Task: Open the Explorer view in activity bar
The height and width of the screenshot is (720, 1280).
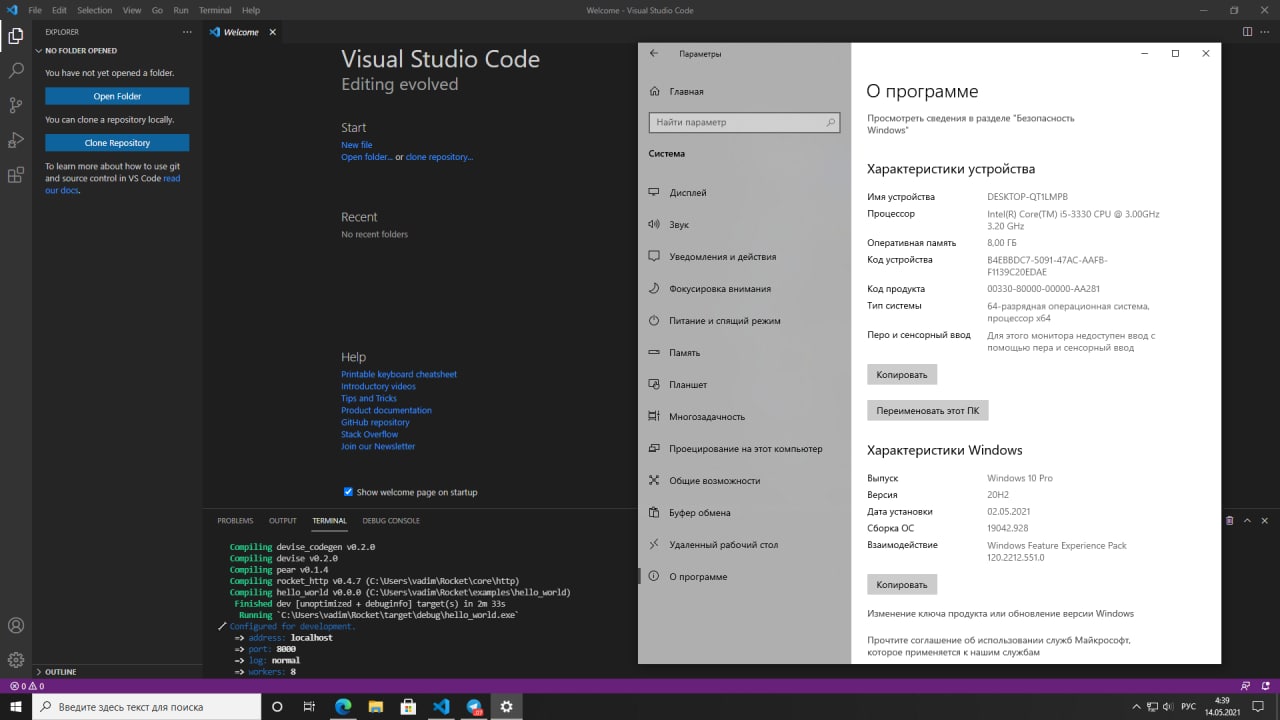Action: coord(15,37)
